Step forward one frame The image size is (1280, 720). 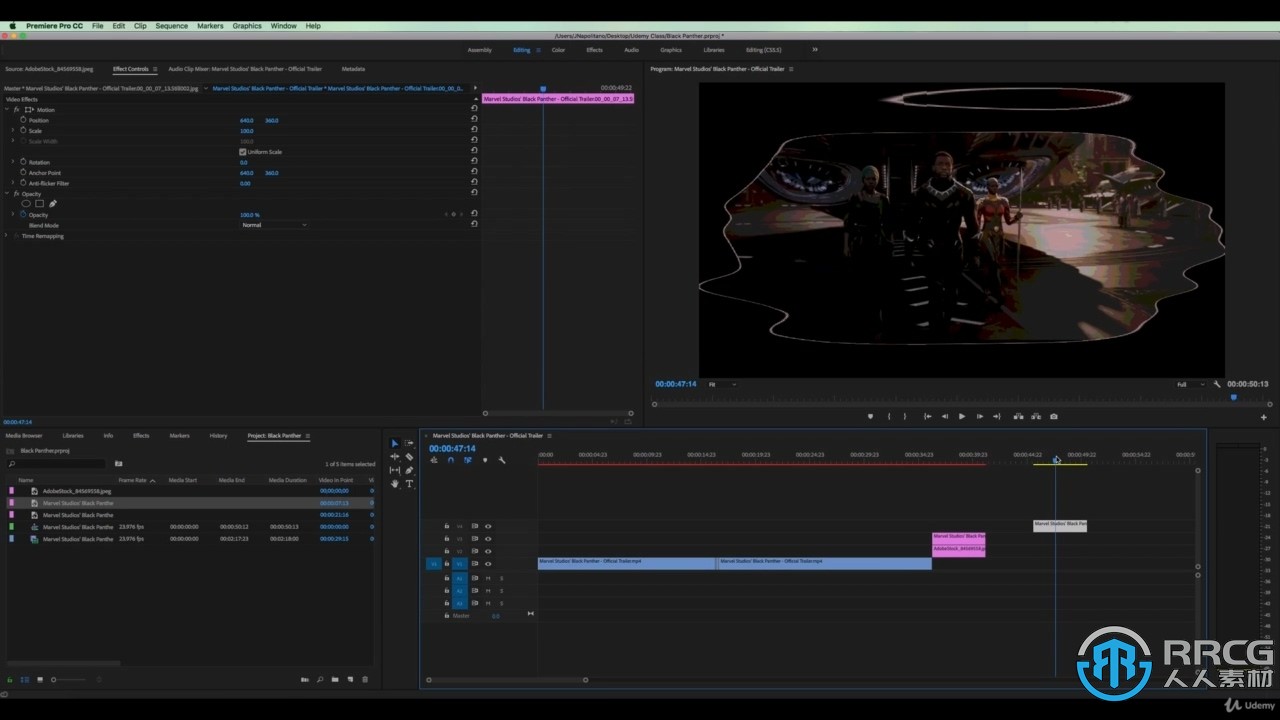point(979,416)
